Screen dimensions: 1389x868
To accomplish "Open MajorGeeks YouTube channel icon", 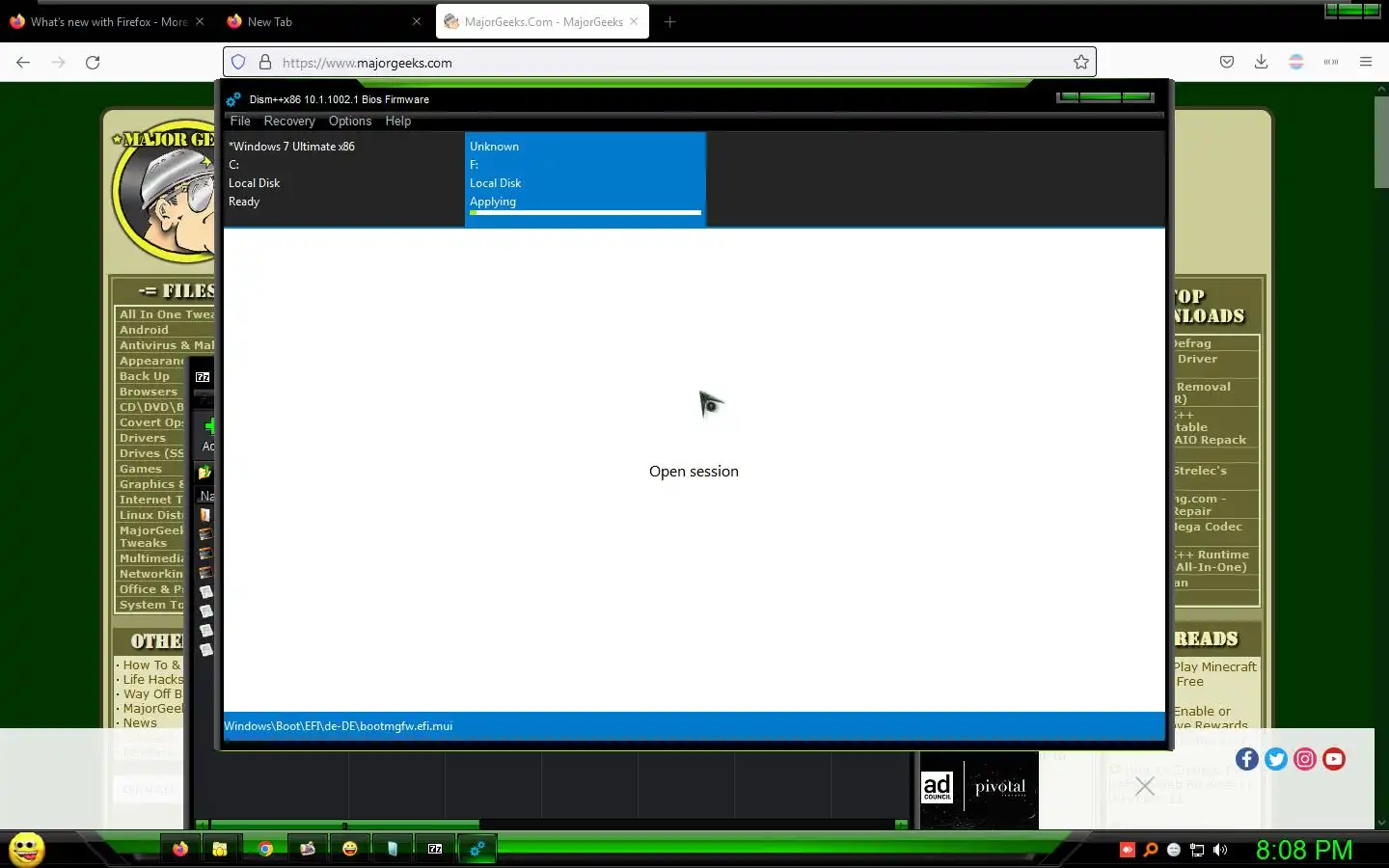I will pos(1334,759).
